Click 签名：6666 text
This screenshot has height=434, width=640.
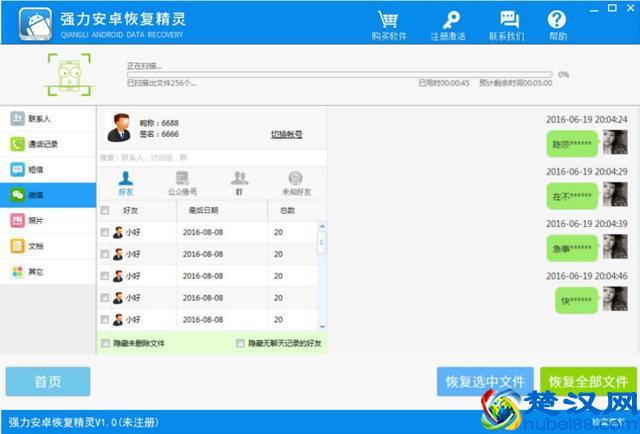click(159, 134)
